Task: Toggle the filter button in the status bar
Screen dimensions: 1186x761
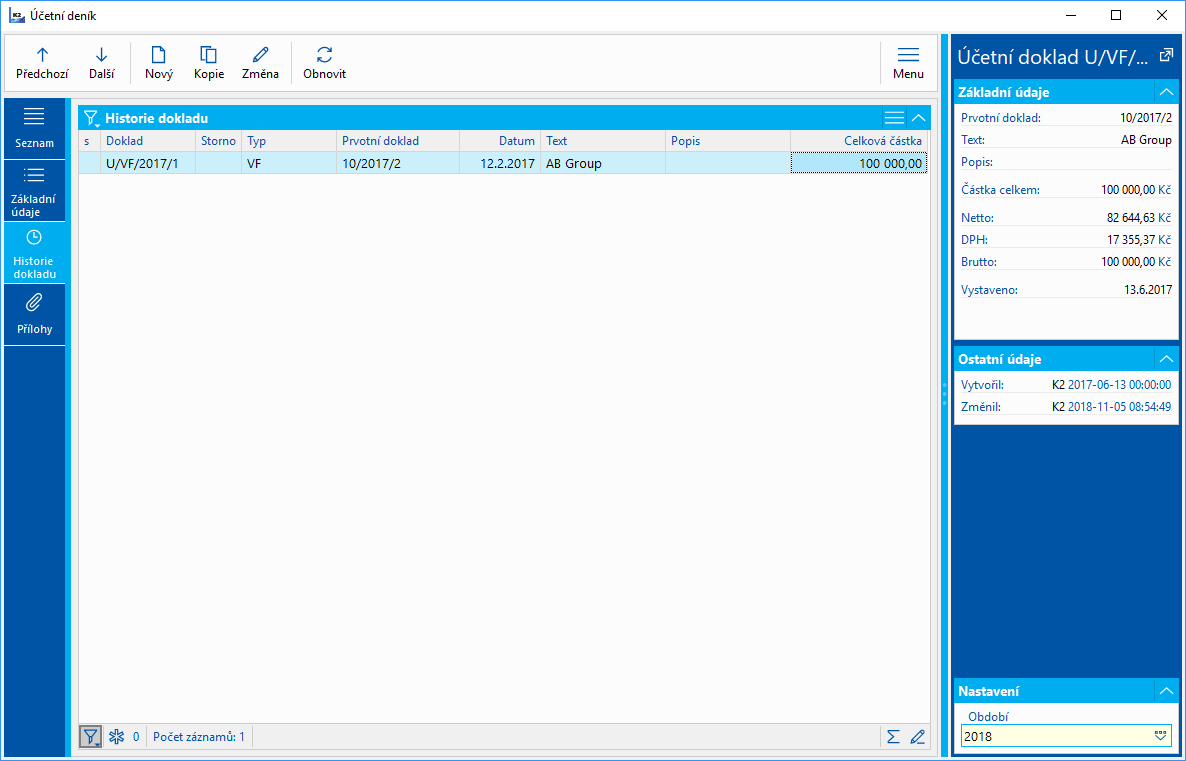Action: [x=91, y=736]
